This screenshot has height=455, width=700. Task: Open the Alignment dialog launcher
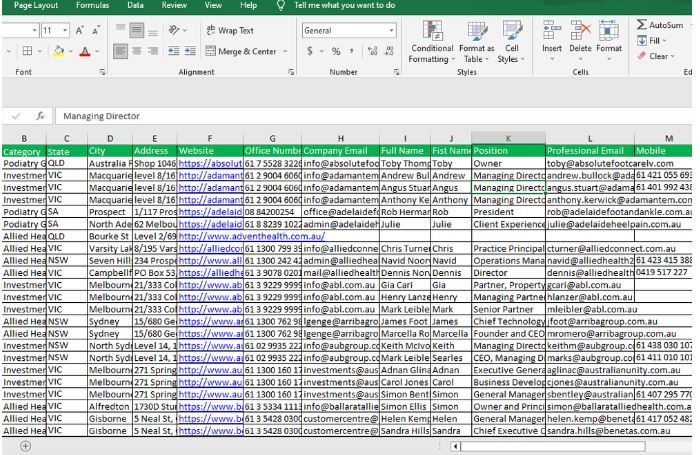tap(292, 72)
